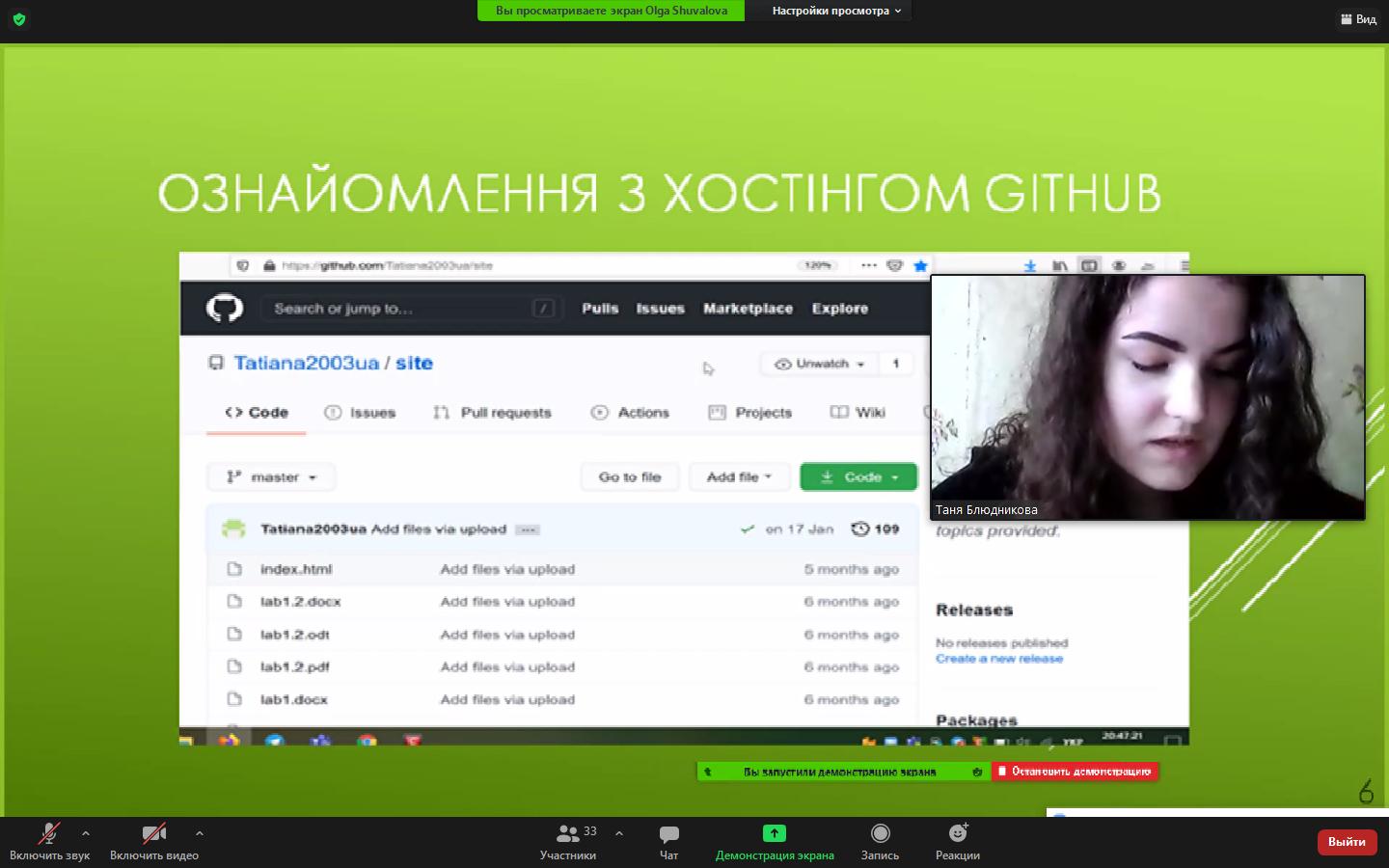This screenshot has height=868, width=1389.
Task: Open the lab1.2.docx file
Action: (x=301, y=602)
